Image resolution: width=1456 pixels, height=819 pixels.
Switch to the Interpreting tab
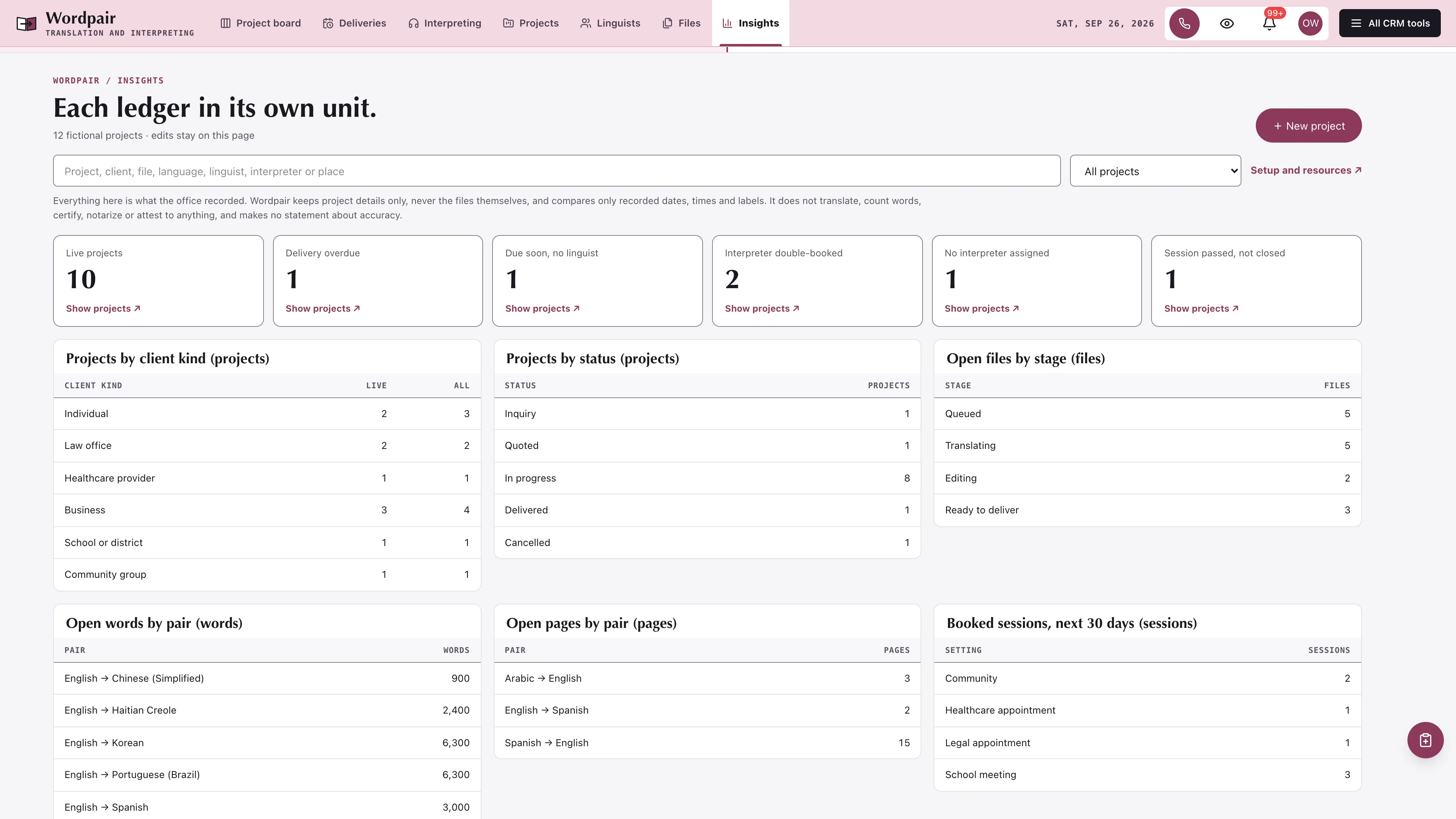[445, 23]
